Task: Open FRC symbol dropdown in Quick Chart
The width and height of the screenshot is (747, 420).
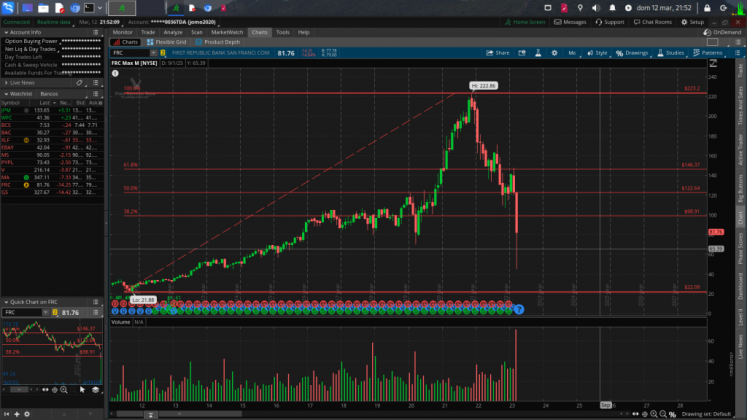Action: click(45, 312)
